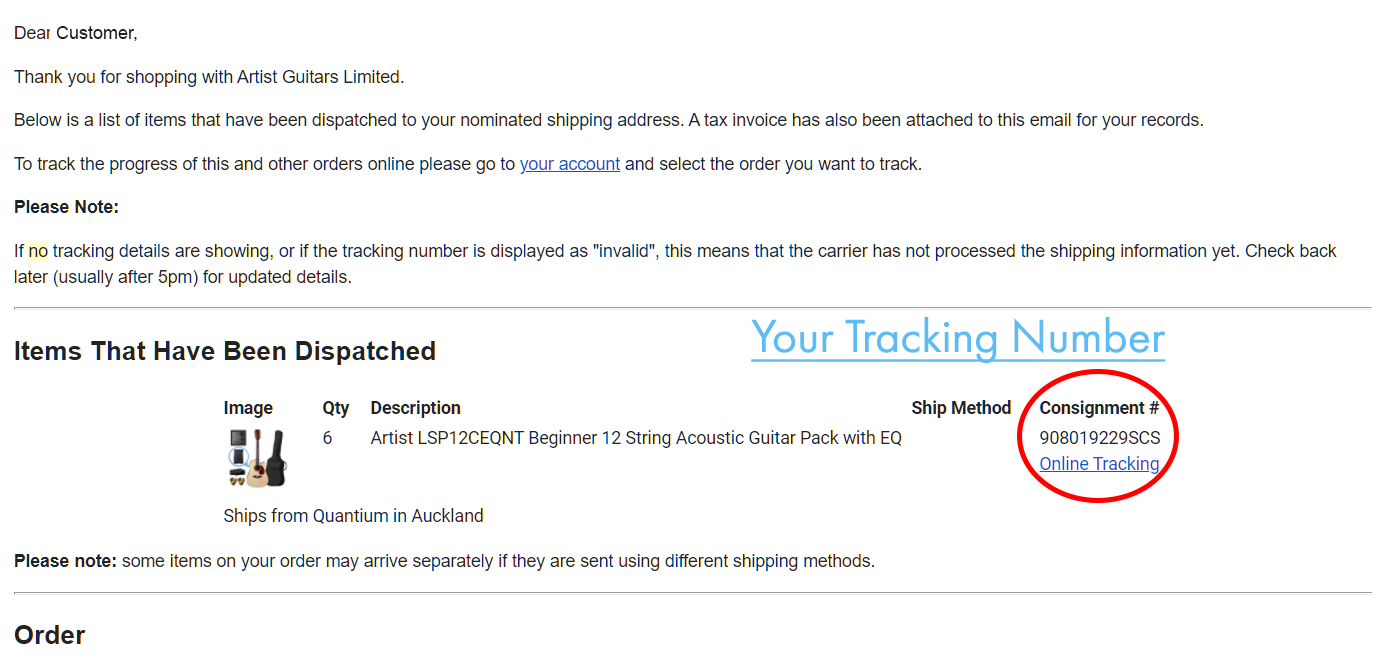This screenshot has height=661, width=1386.
Task: Click the highlighted word "no" in tracking note
Action: click(x=38, y=251)
